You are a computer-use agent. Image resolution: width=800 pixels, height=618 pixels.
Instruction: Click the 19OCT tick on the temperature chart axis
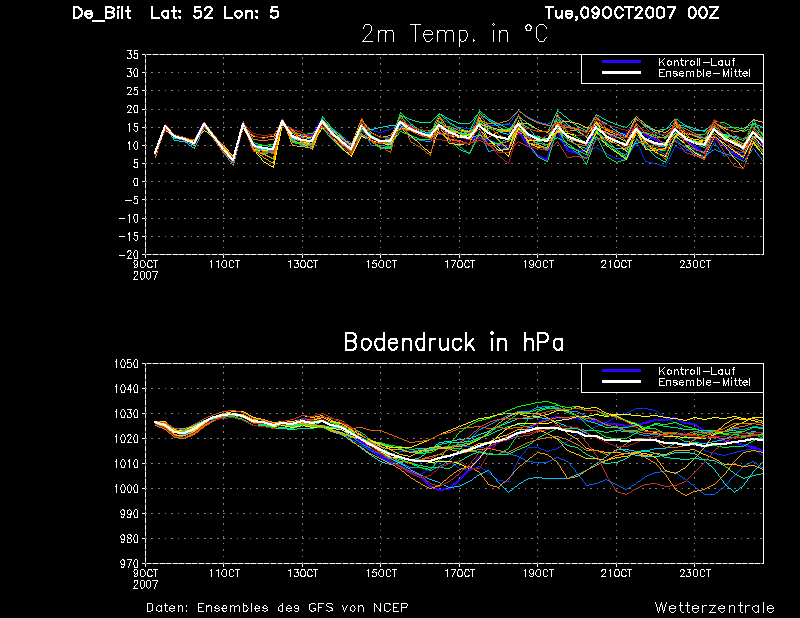click(x=538, y=264)
